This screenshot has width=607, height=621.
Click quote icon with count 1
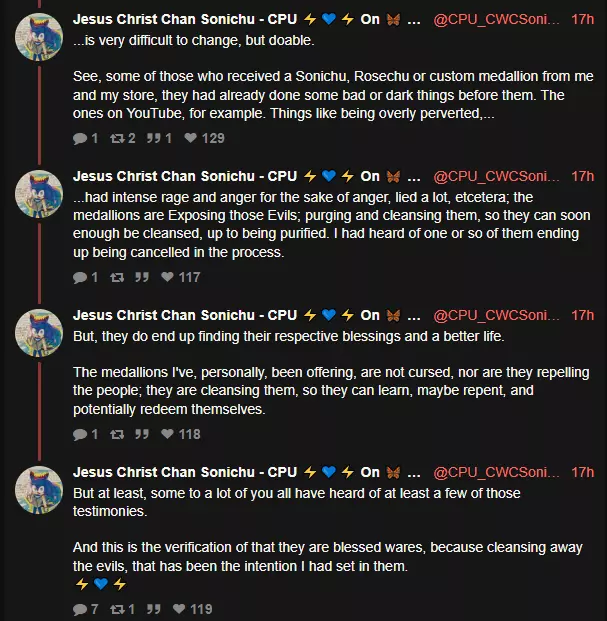tap(154, 138)
